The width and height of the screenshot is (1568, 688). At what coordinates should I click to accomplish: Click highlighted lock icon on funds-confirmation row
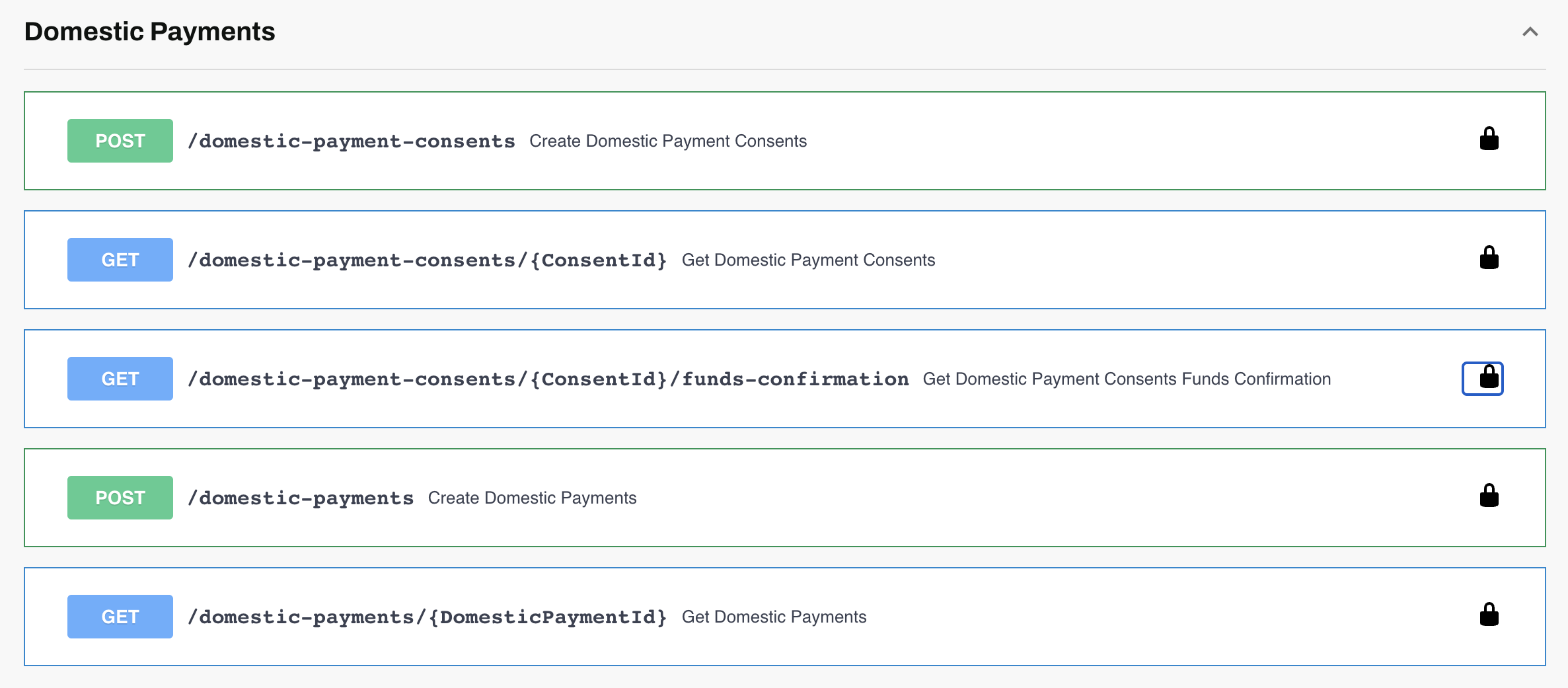(1482, 378)
